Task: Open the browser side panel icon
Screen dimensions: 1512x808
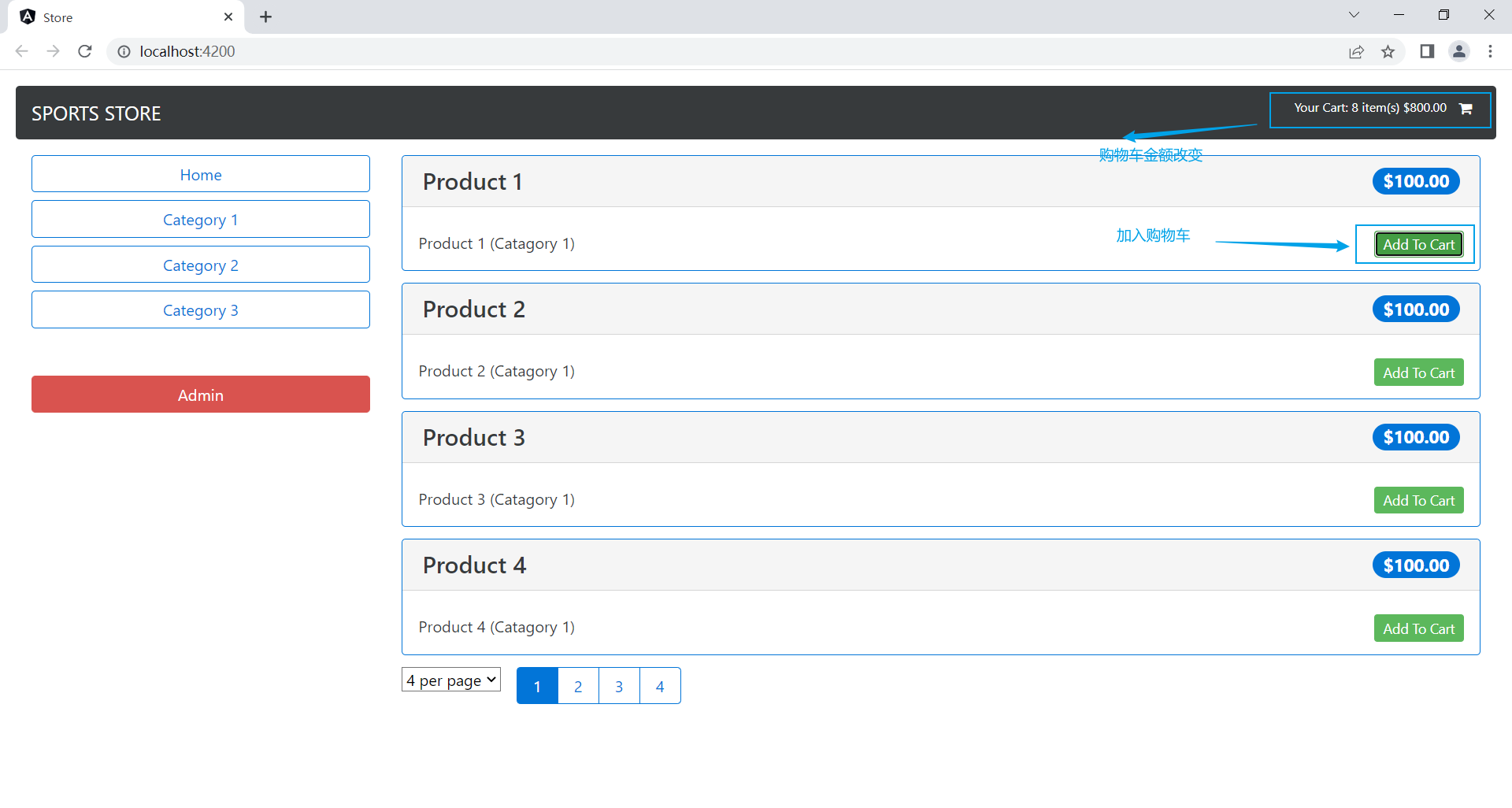Action: coord(1427,51)
